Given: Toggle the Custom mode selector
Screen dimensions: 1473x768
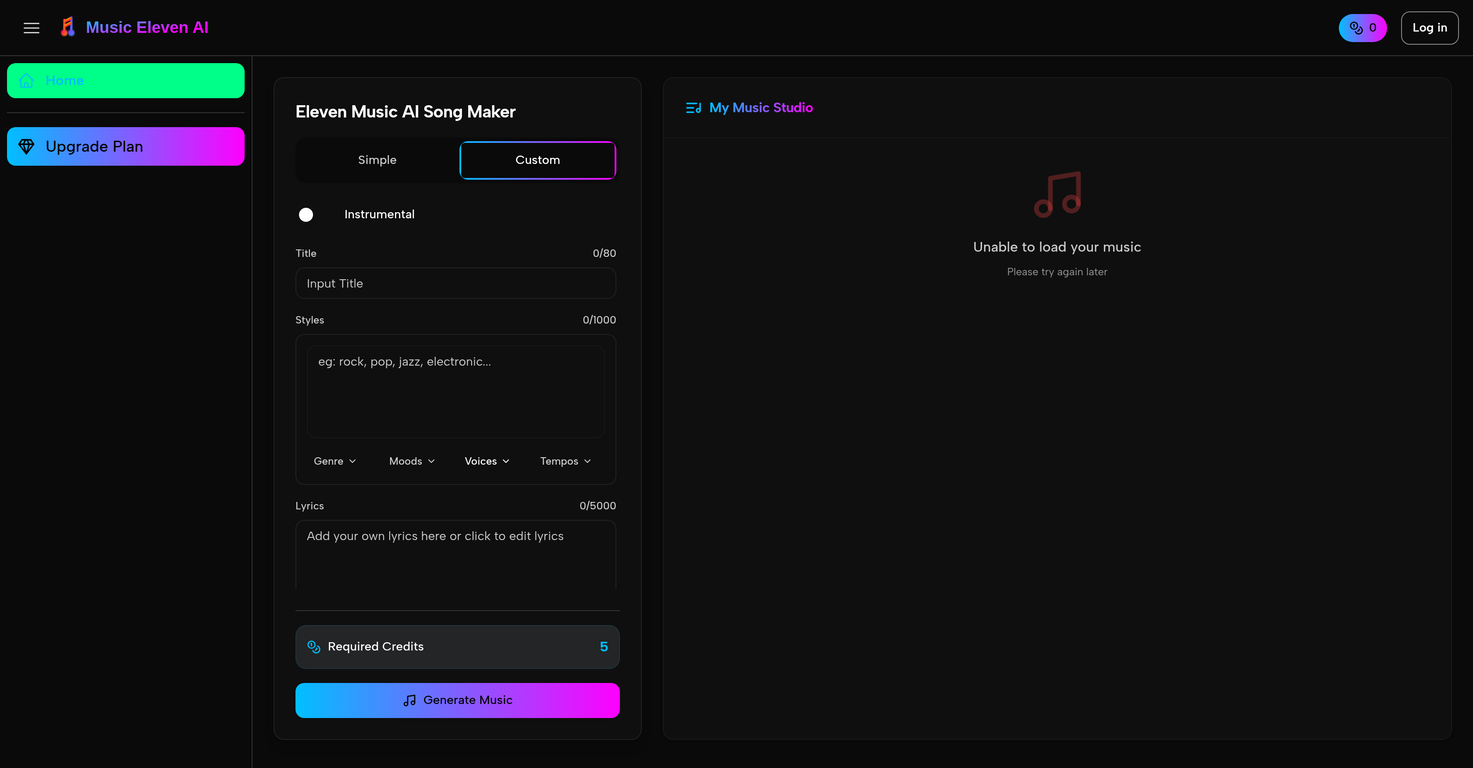Looking at the screenshot, I should [x=537, y=160].
